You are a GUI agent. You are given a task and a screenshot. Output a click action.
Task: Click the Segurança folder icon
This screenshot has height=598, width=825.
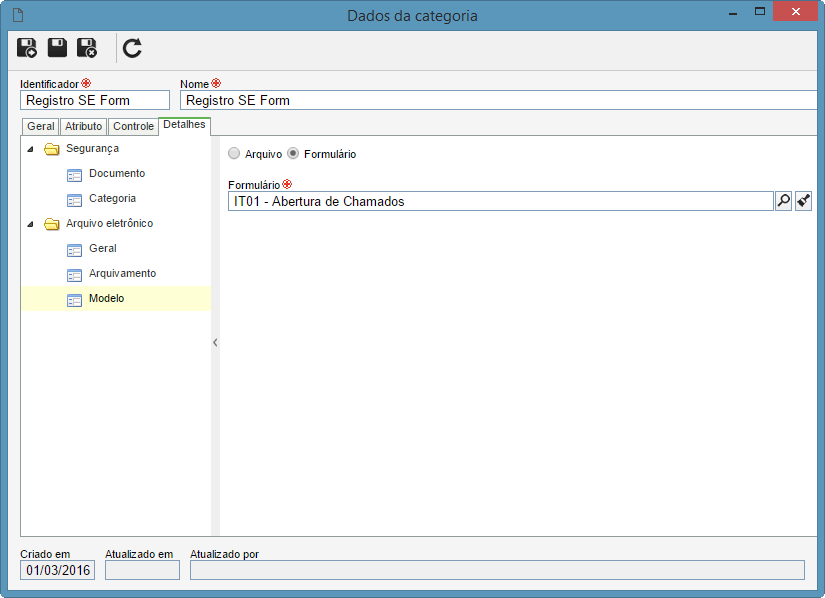click(52, 149)
